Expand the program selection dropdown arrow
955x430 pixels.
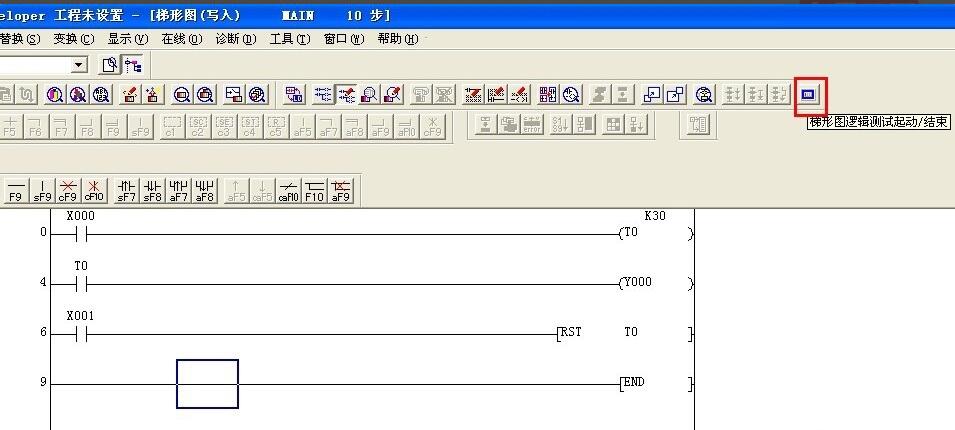(80, 65)
